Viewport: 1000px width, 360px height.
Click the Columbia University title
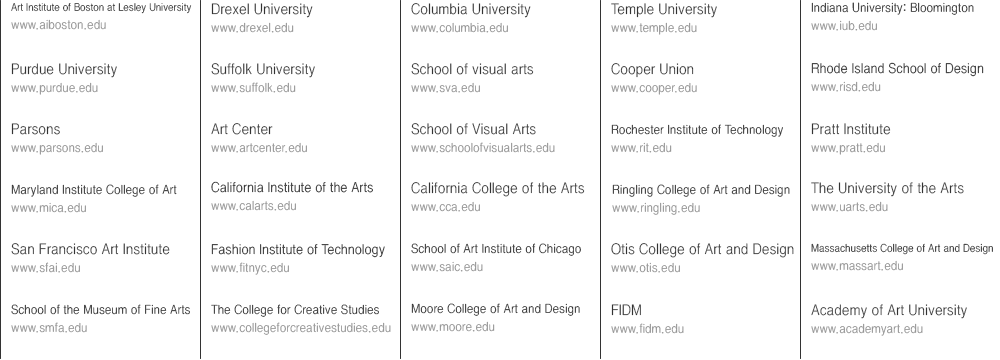pos(471,10)
